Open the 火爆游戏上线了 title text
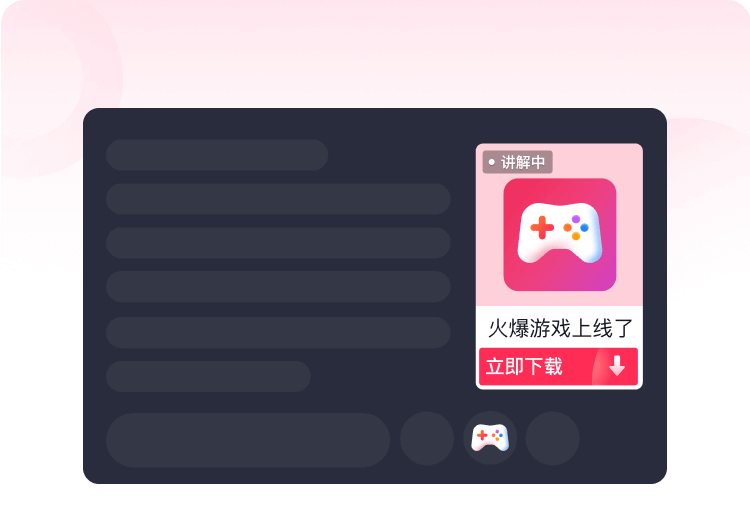750x524 pixels. pyautogui.click(x=560, y=328)
